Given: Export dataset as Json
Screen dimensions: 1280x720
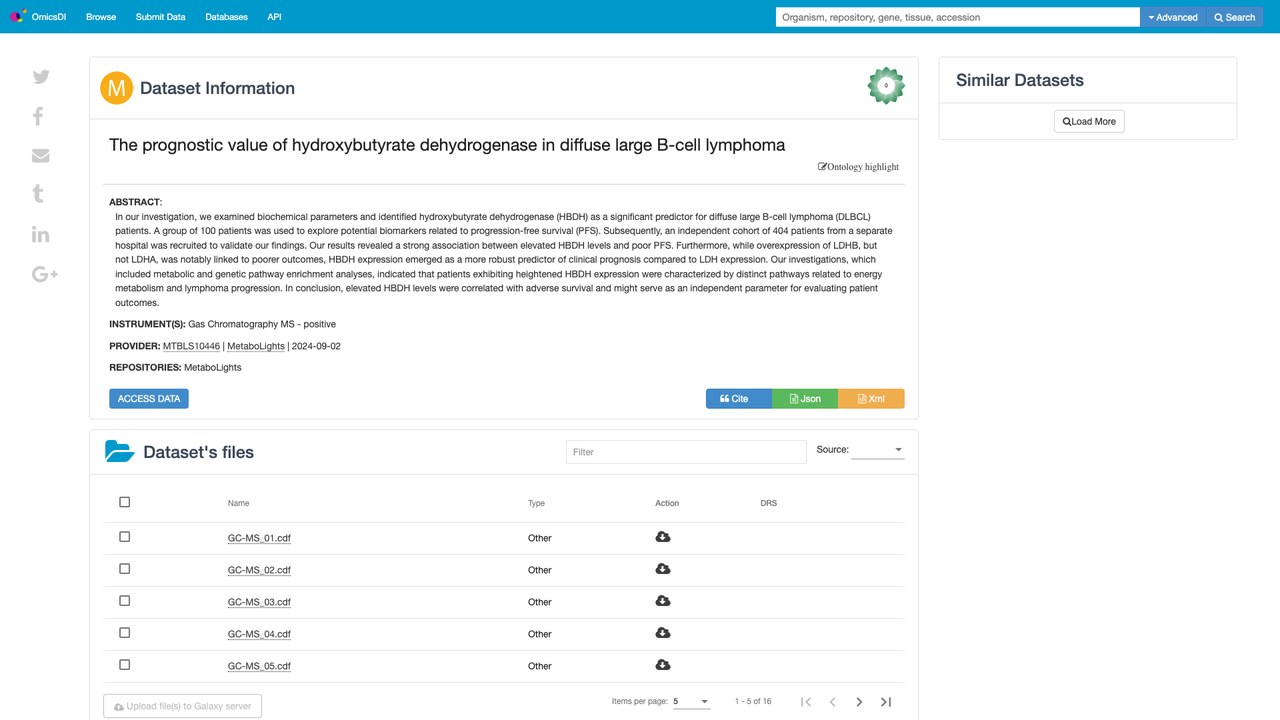Looking at the screenshot, I should coord(805,398).
